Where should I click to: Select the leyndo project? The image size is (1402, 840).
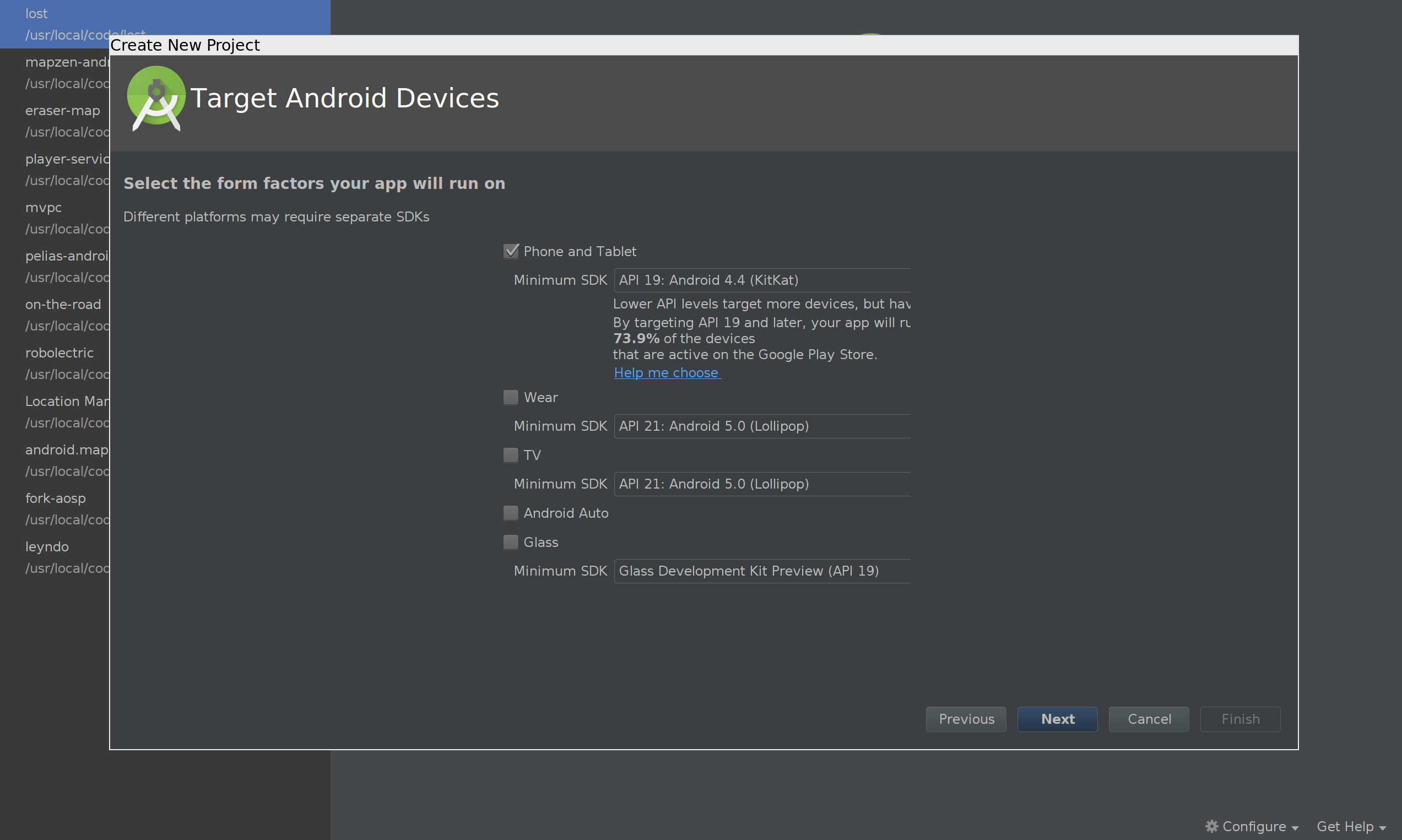tap(47, 546)
